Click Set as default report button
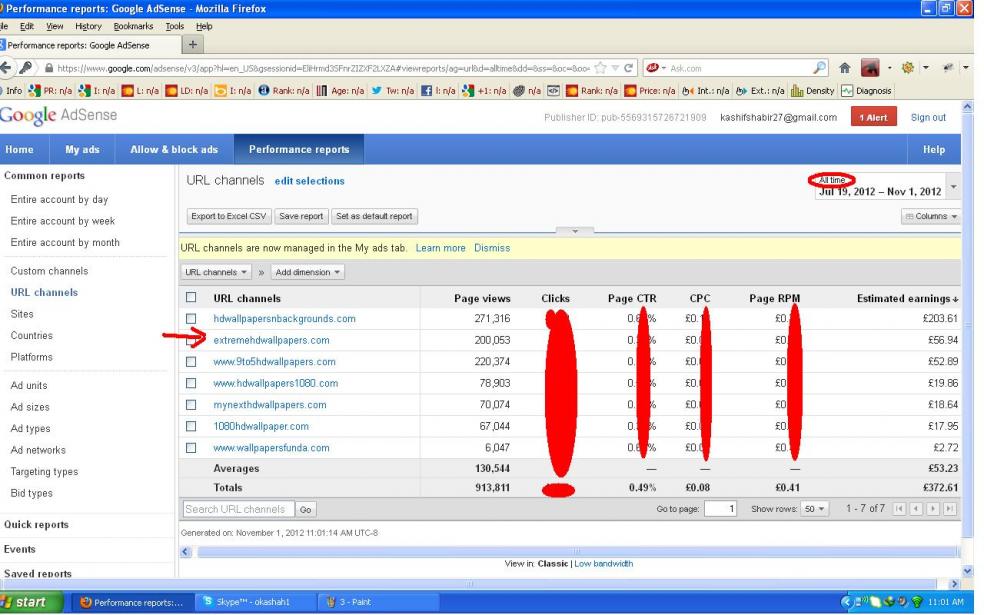Screen dimensions: 984x615 pyautogui.click(x=374, y=217)
